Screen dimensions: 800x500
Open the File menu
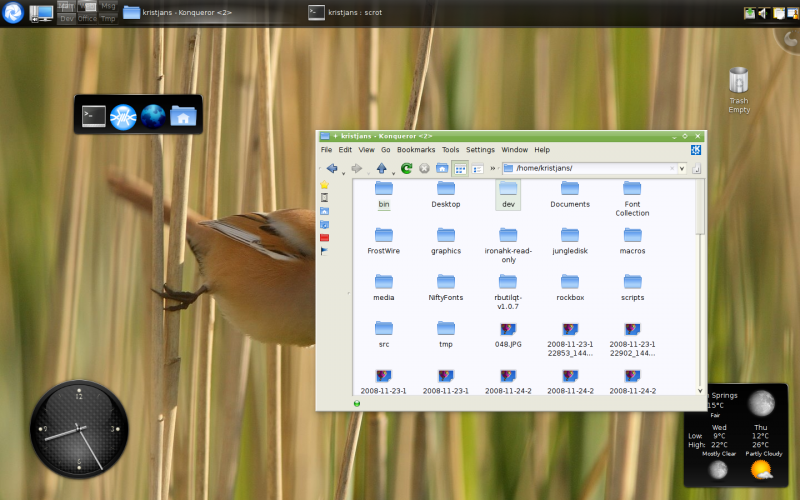(x=327, y=149)
